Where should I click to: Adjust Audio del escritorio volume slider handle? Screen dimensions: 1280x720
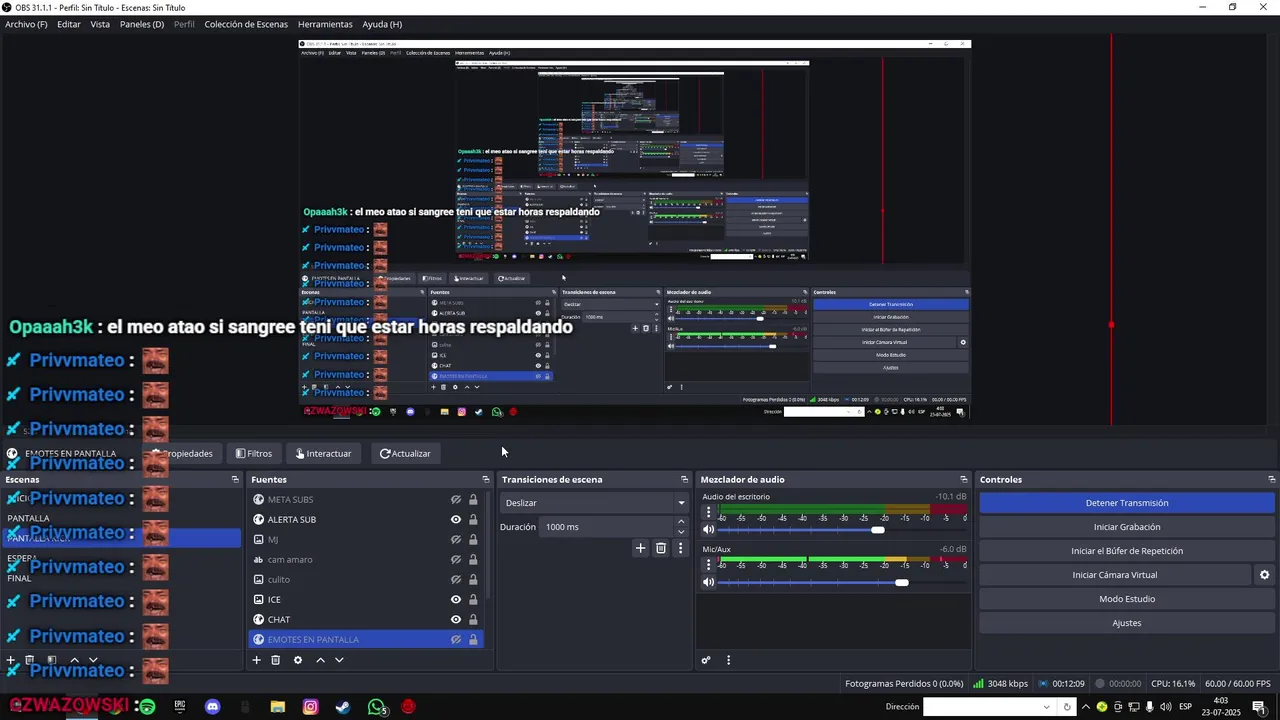877,530
